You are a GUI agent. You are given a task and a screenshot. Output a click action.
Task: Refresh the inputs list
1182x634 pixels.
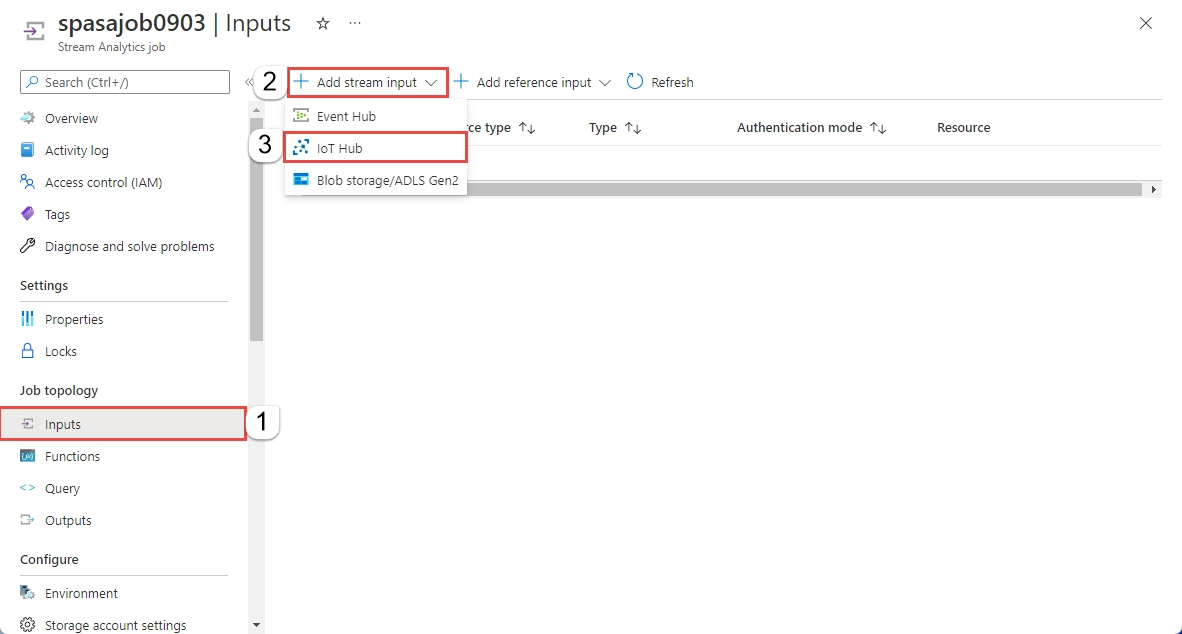click(x=660, y=82)
